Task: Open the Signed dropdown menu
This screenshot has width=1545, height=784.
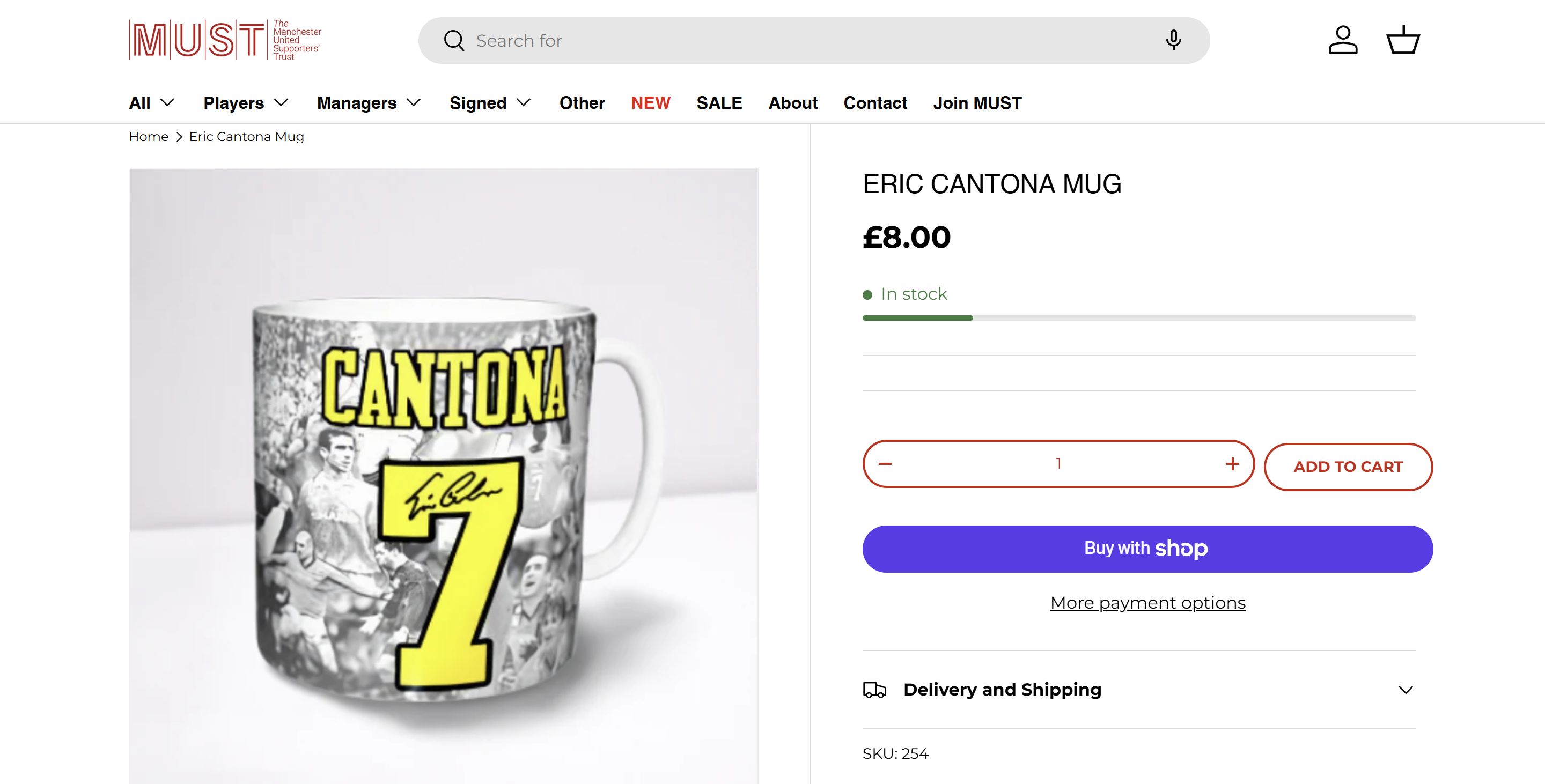Action: pyautogui.click(x=490, y=103)
